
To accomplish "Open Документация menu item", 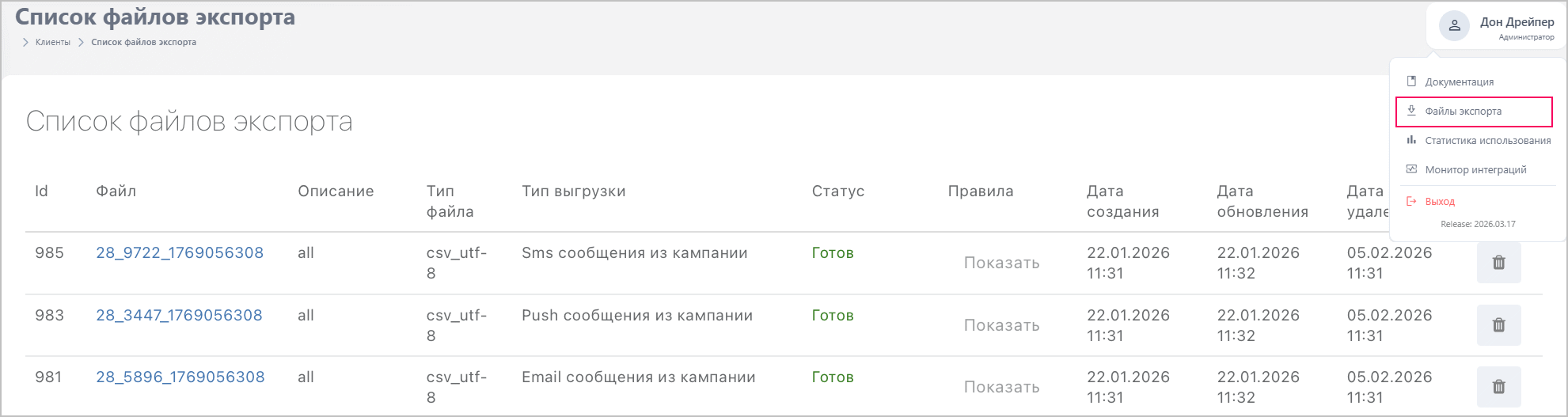I will (1459, 82).
